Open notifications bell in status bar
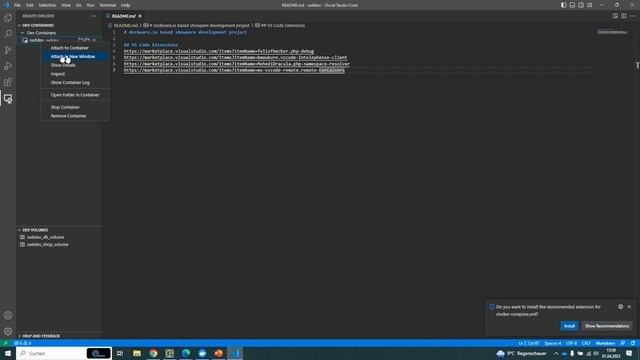 pos(633,343)
